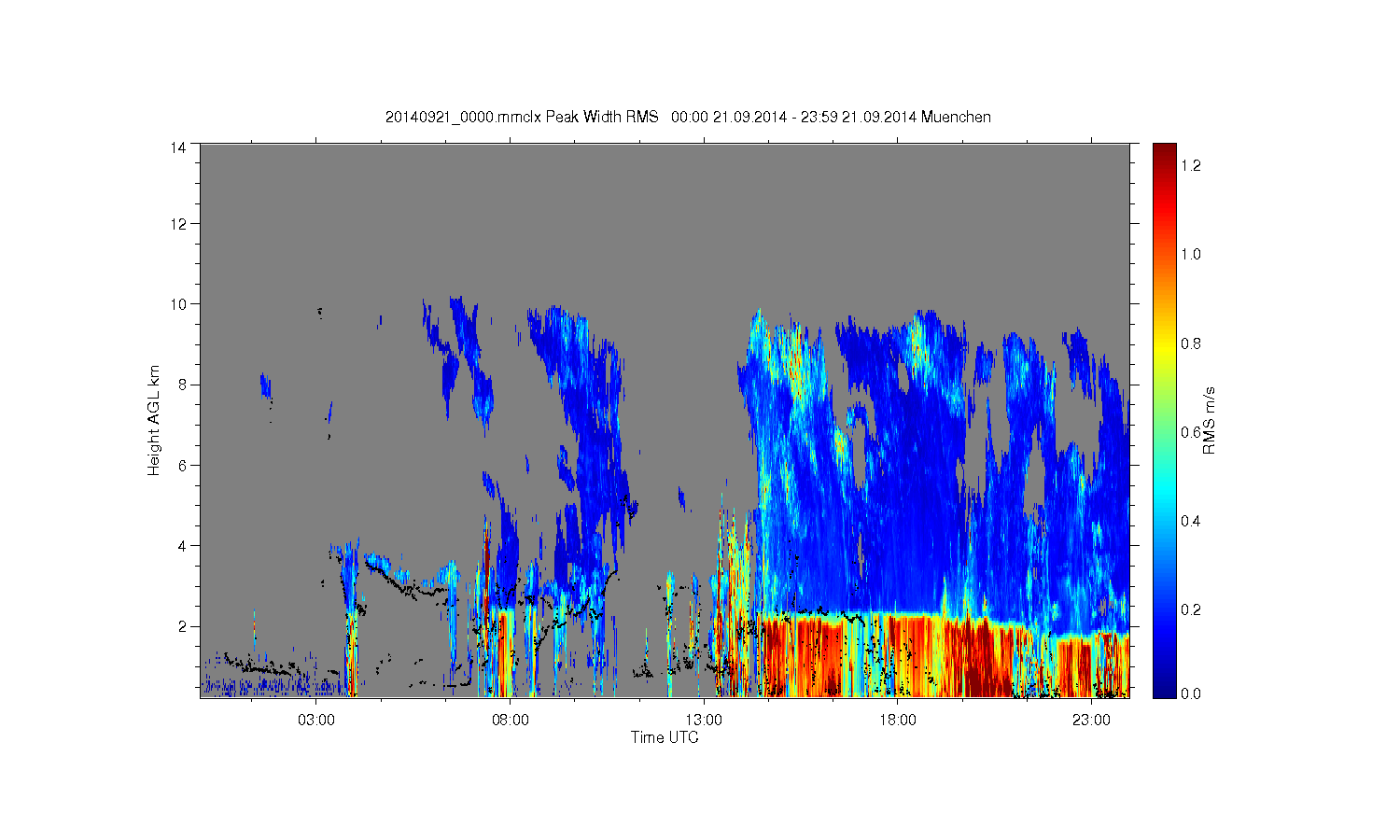
Task: Click the height axis label 2
Action: pos(183,626)
